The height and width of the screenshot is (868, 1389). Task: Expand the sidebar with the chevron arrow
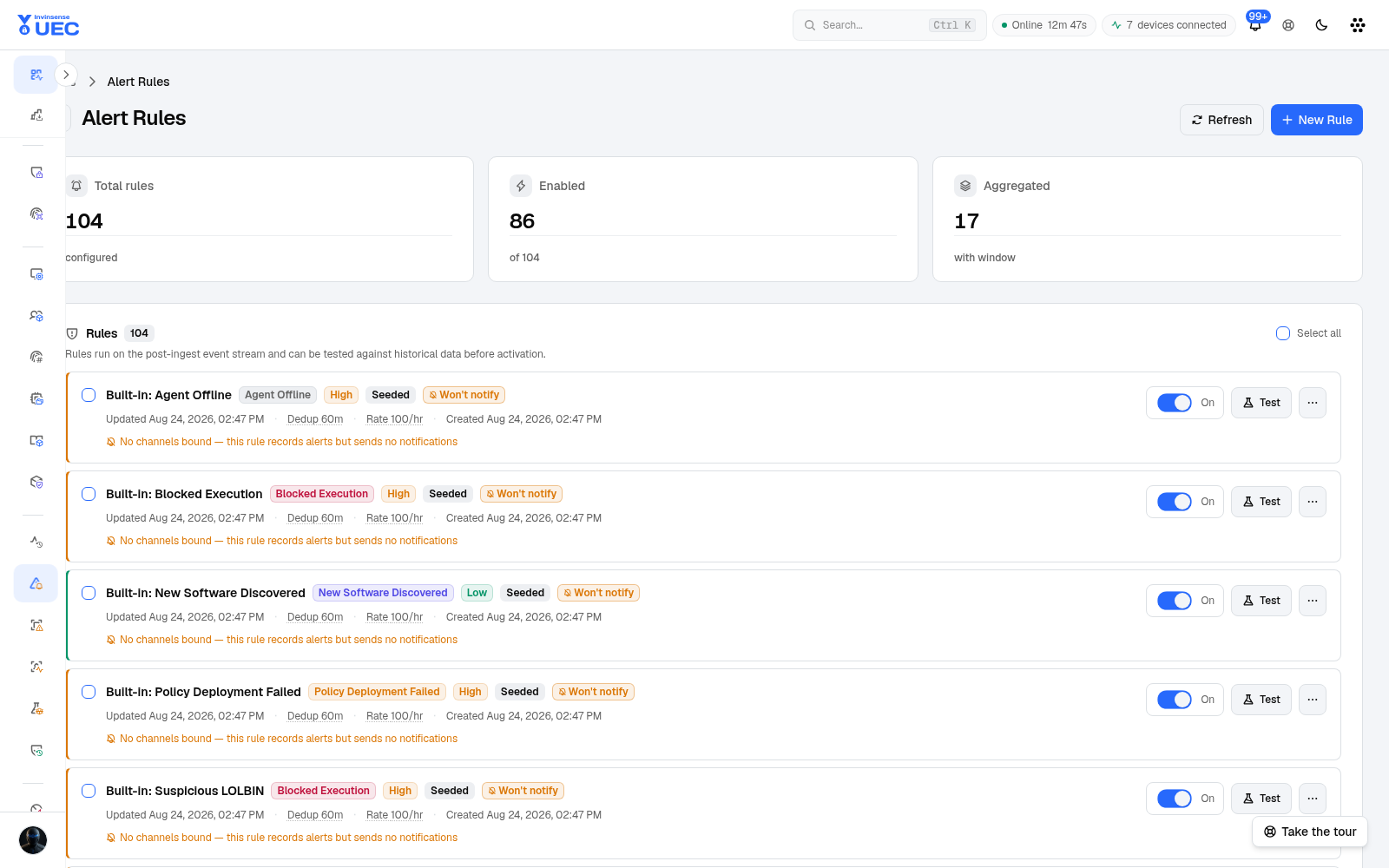coord(66,75)
